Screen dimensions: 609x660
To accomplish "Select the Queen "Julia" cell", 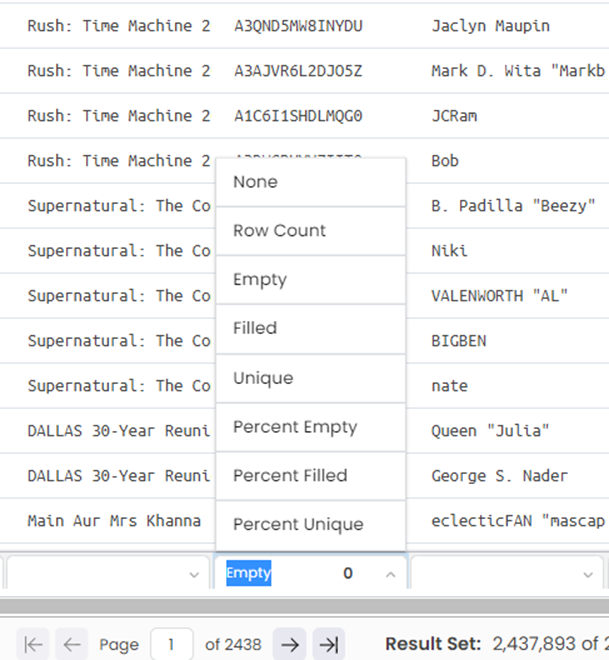I will [490, 431].
